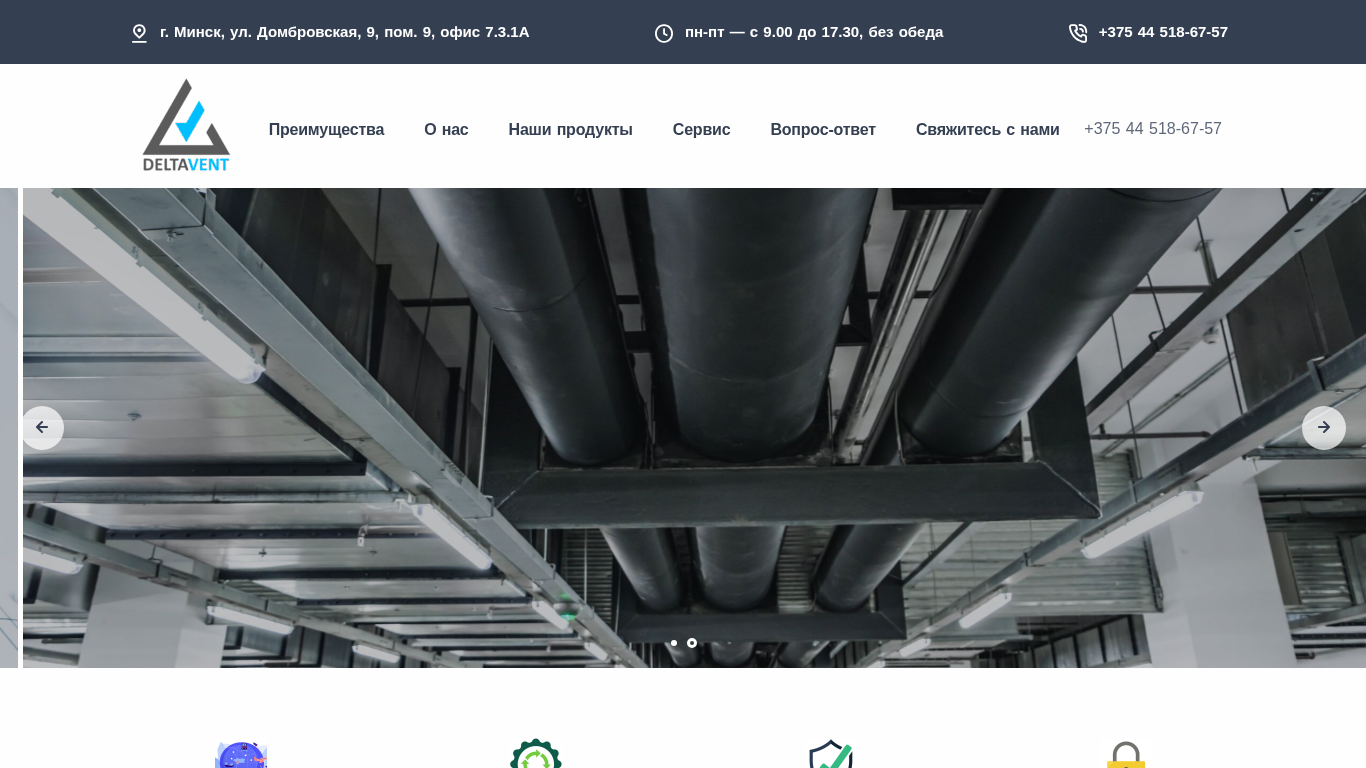The image size is (1366, 768).
Task: Open the О нас section
Action: [x=446, y=129]
